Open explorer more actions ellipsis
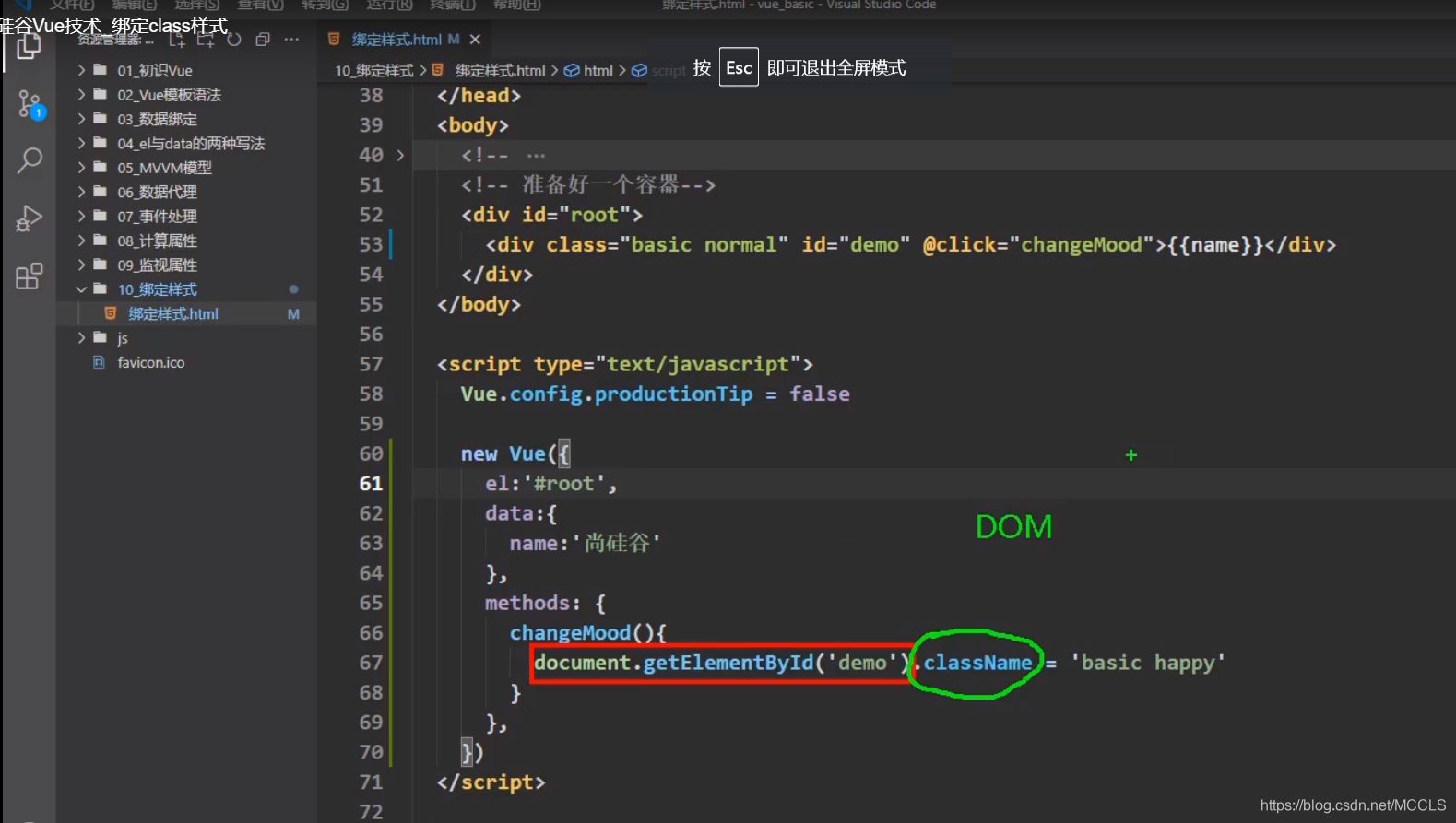The image size is (1456, 823). [x=291, y=40]
